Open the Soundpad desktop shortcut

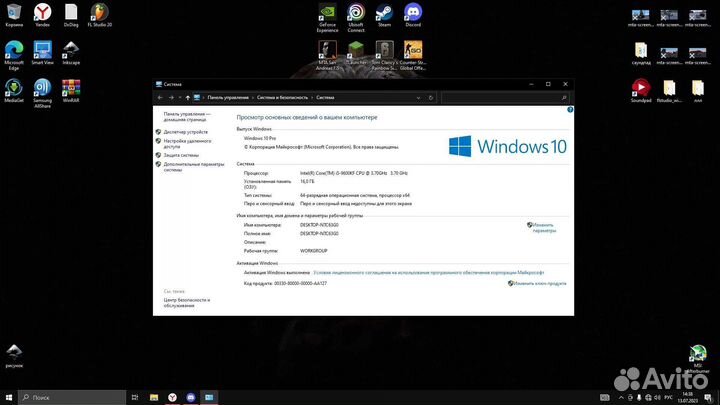pos(640,89)
